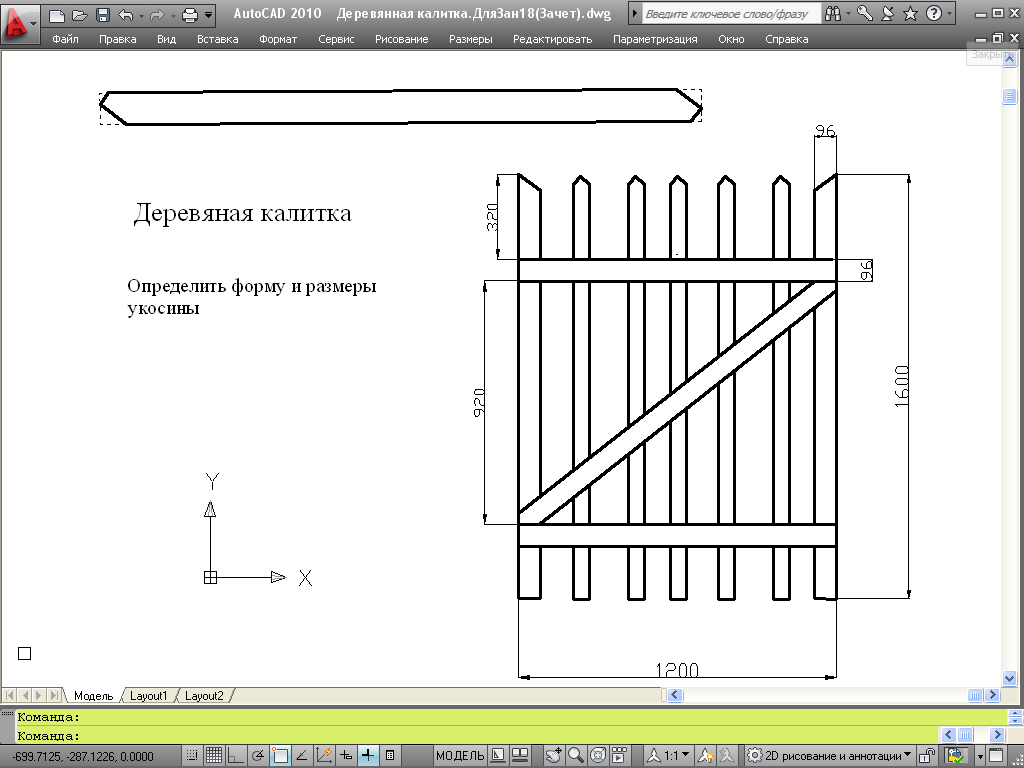Screen dimensions: 1024x768
Task: Click the keyword search input field
Action: [730, 14]
